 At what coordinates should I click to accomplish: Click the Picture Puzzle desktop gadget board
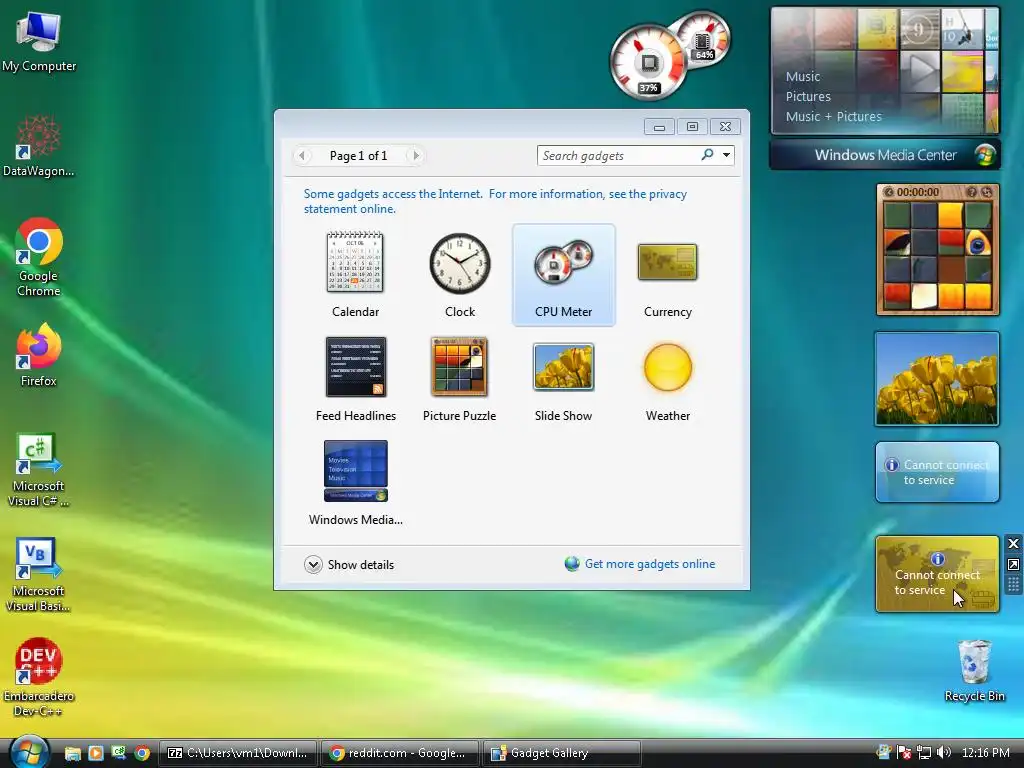[937, 256]
